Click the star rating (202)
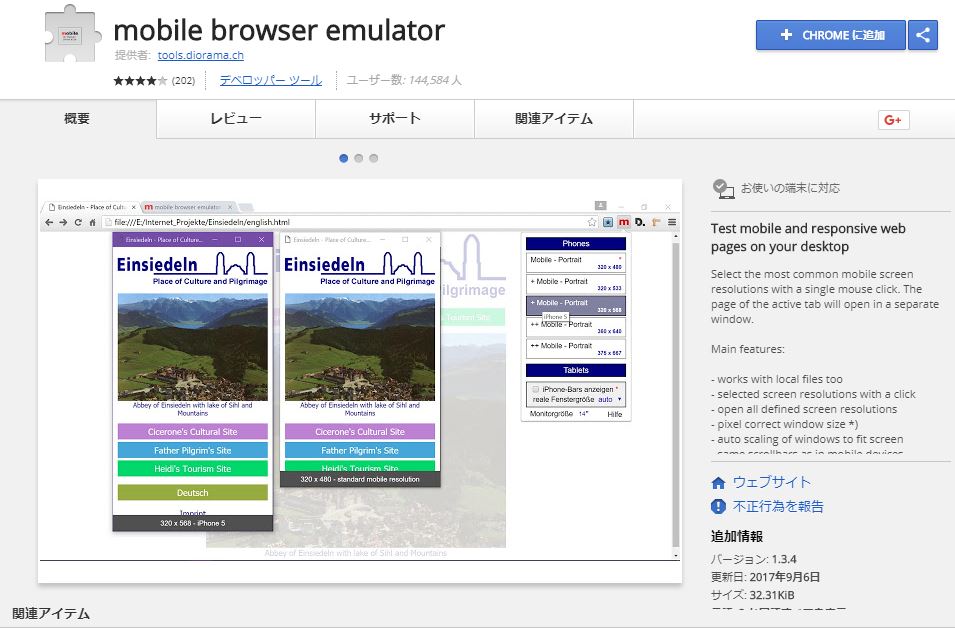The image size is (955, 628). (153, 80)
